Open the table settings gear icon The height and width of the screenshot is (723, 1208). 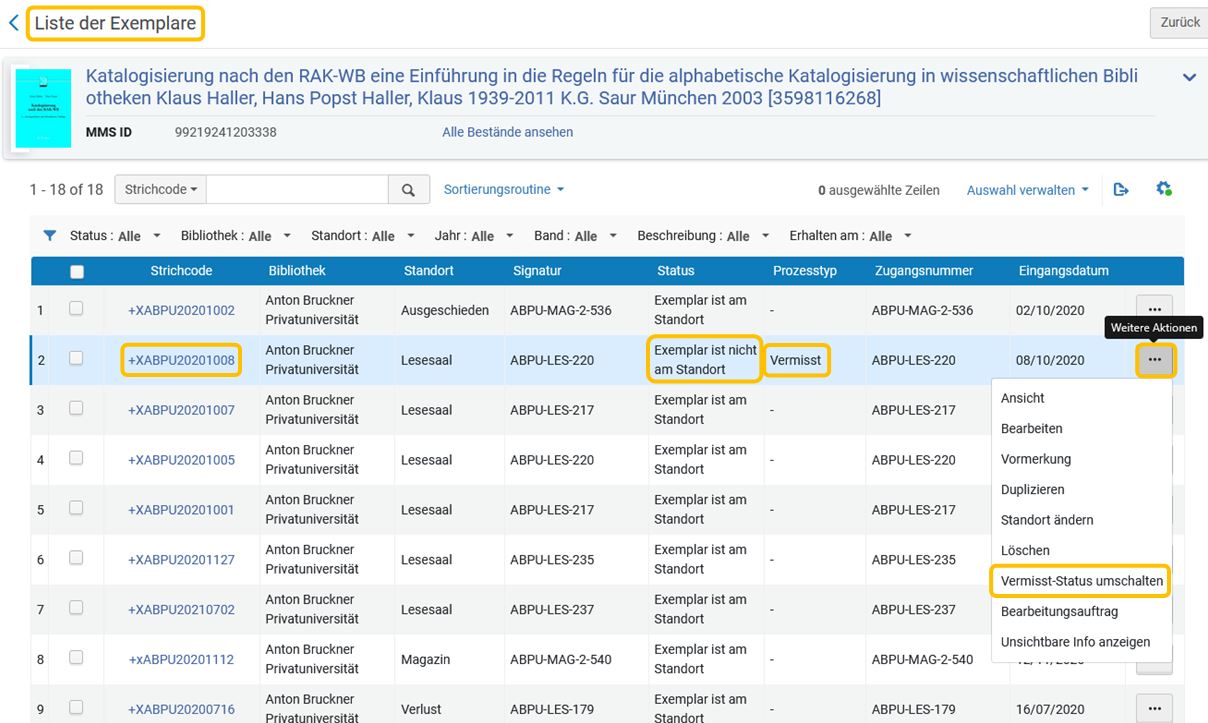point(1163,189)
